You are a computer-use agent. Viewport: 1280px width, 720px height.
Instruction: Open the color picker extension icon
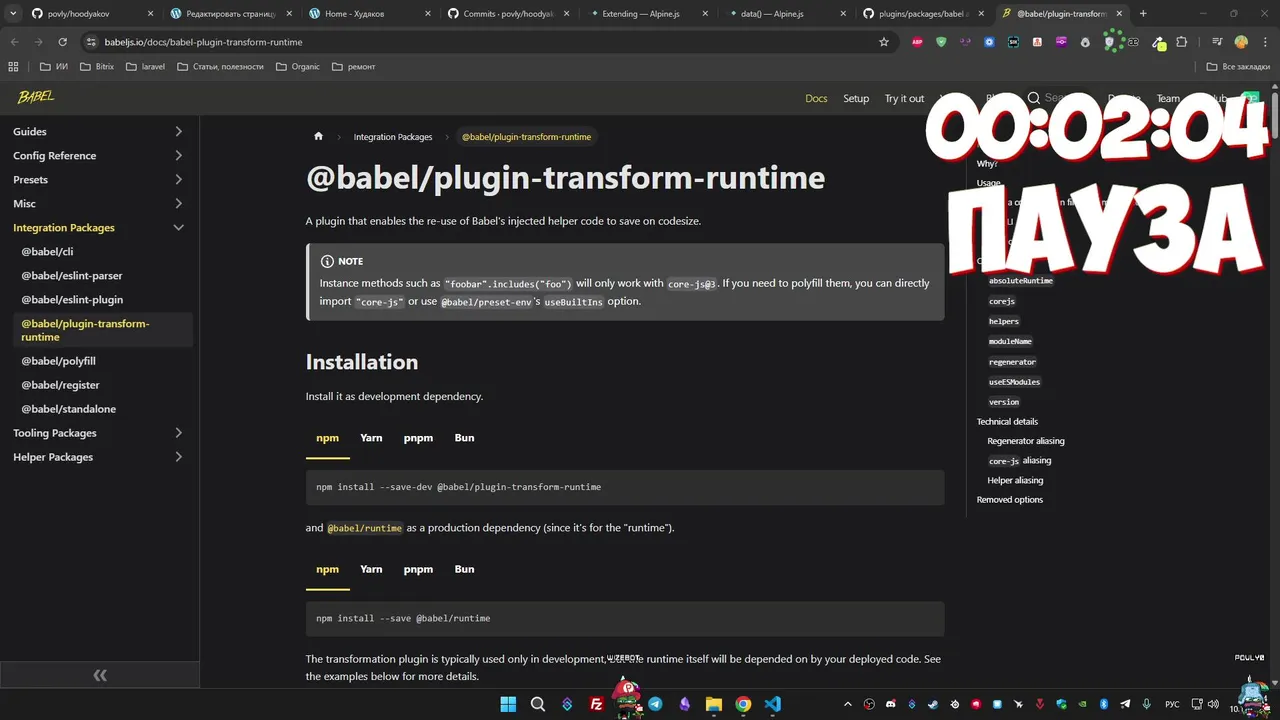tap(1158, 42)
